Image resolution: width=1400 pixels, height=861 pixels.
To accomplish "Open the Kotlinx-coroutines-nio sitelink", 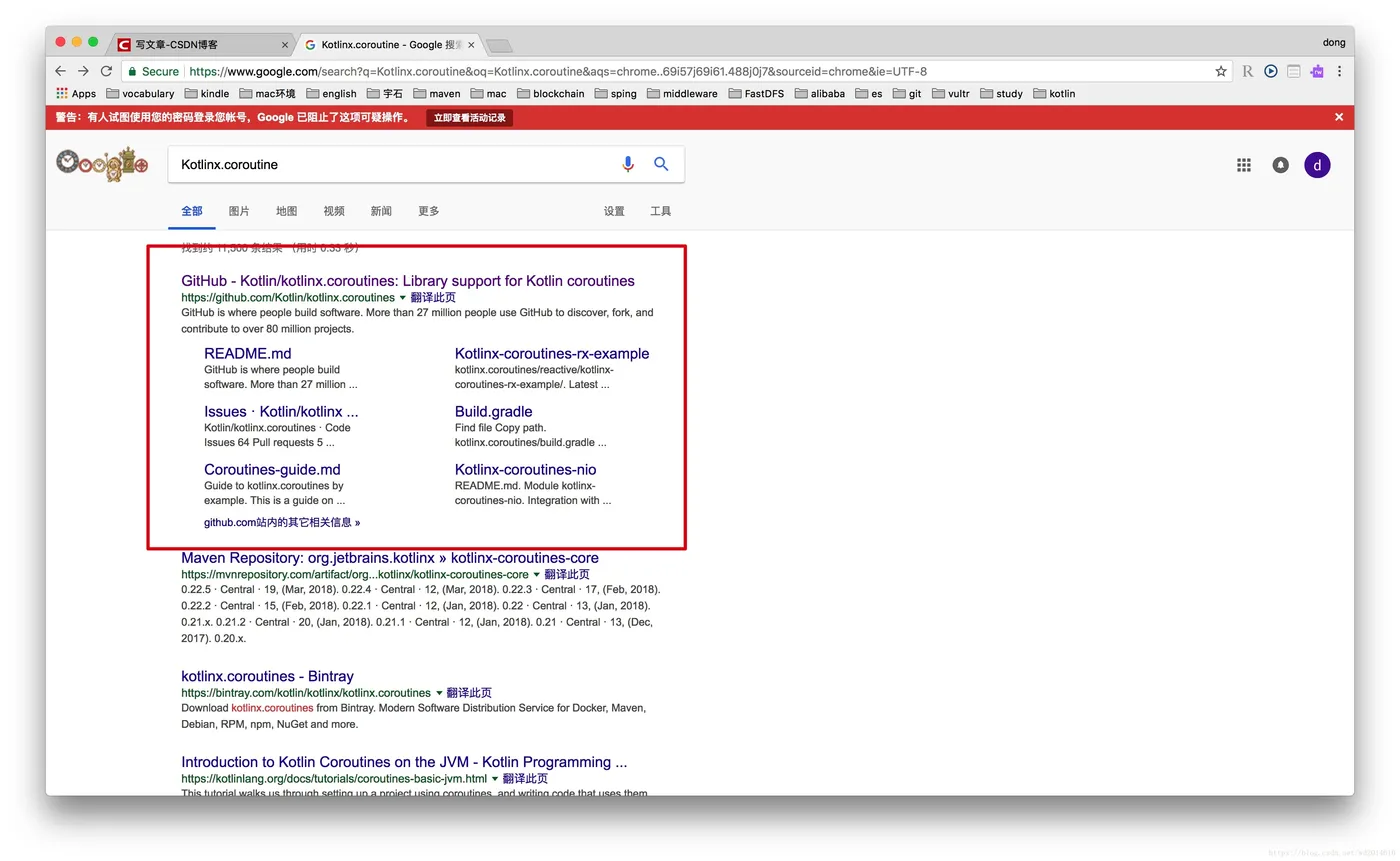I will point(525,470).
